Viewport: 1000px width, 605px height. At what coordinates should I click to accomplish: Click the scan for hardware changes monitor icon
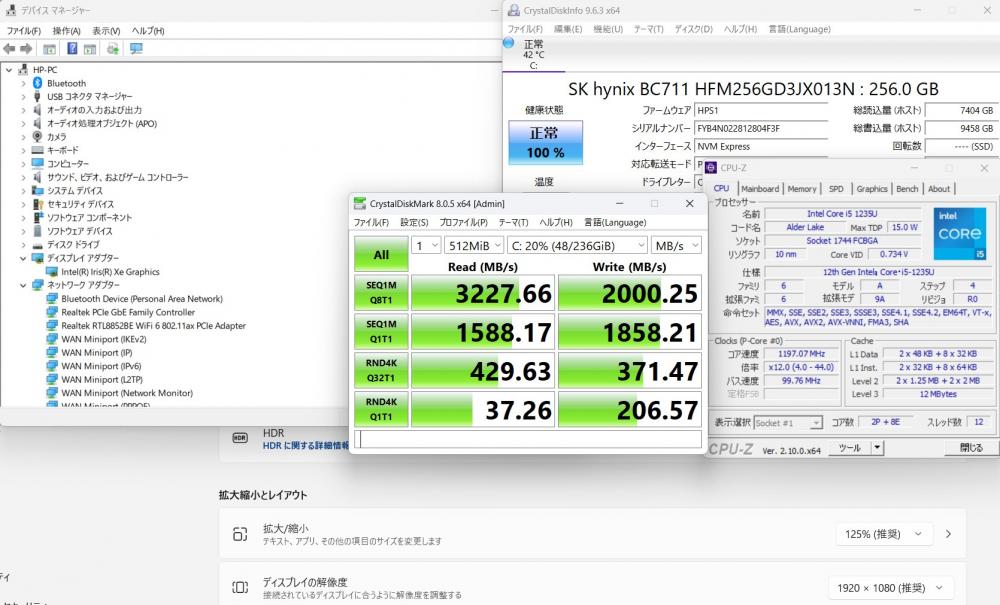136,48
